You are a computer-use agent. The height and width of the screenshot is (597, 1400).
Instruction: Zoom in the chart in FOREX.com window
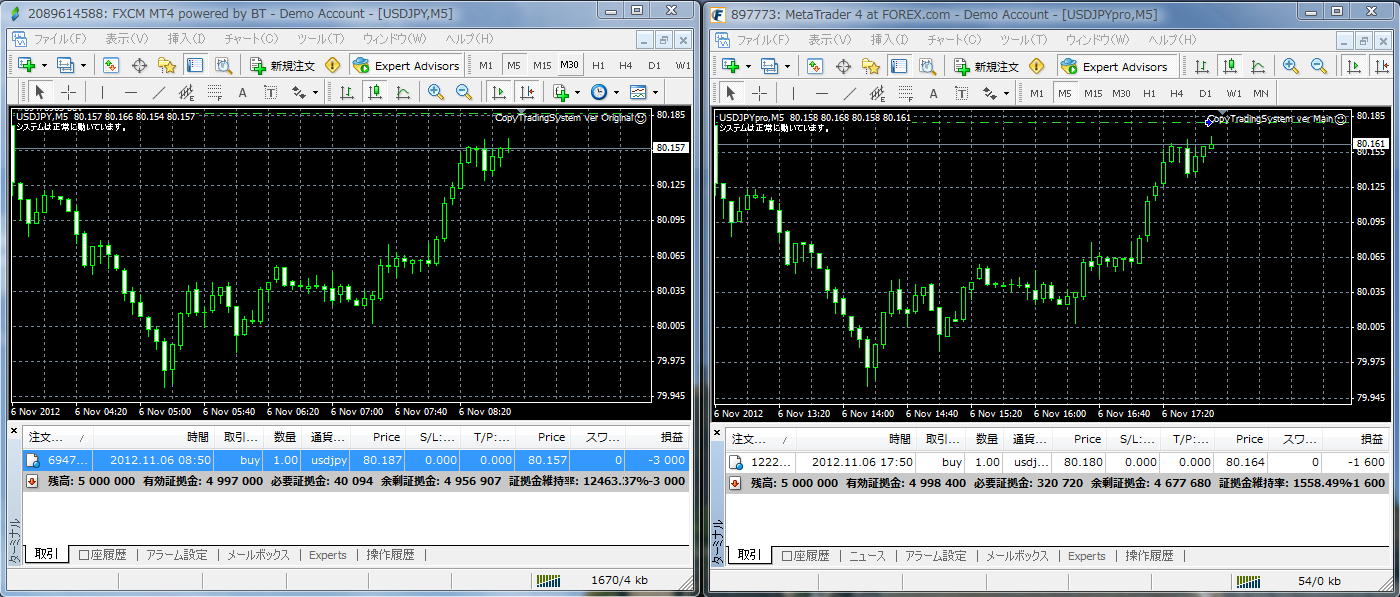1291,67
